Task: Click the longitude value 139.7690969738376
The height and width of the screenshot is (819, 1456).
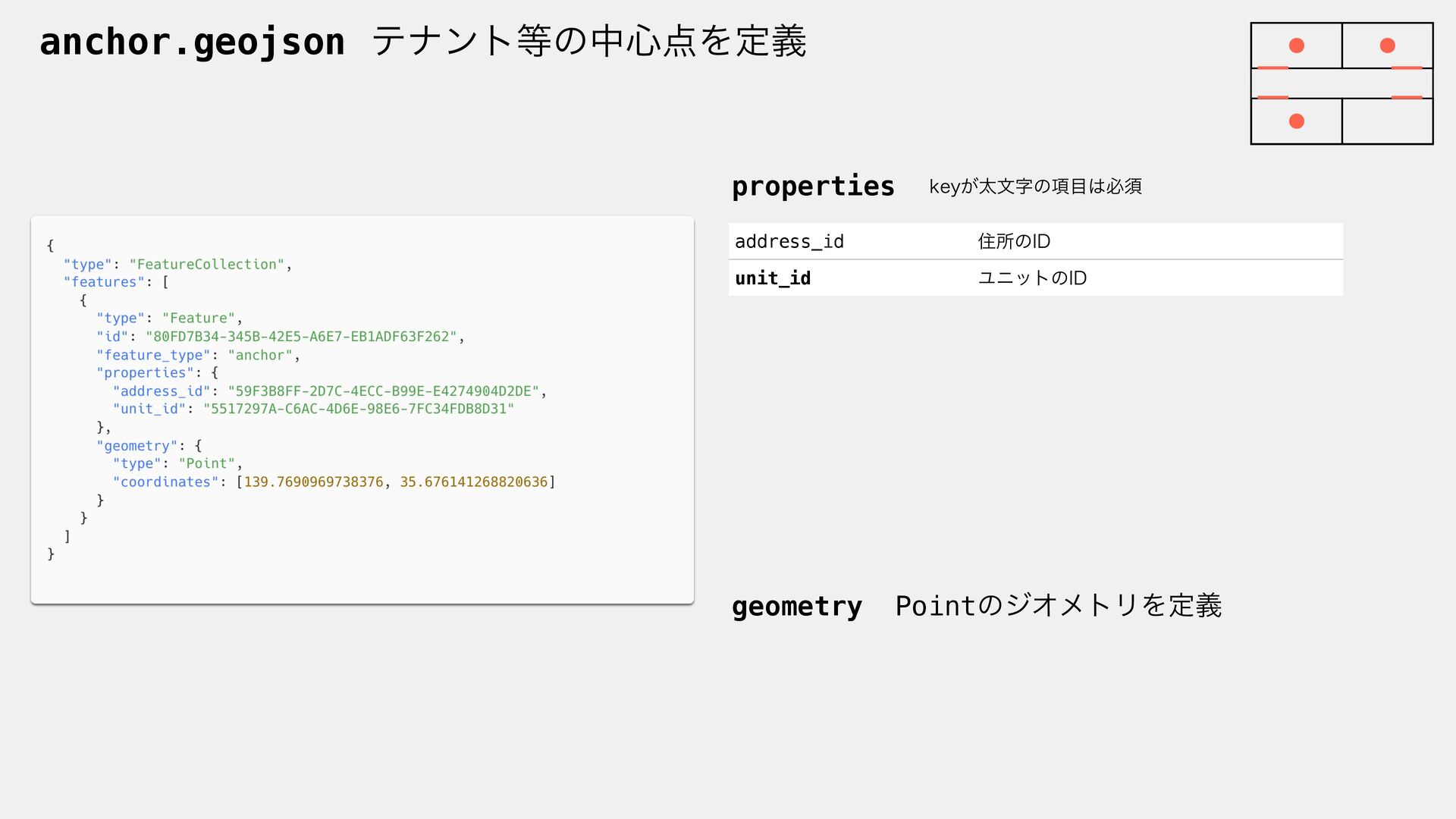Action: click(x=313, y=482)
